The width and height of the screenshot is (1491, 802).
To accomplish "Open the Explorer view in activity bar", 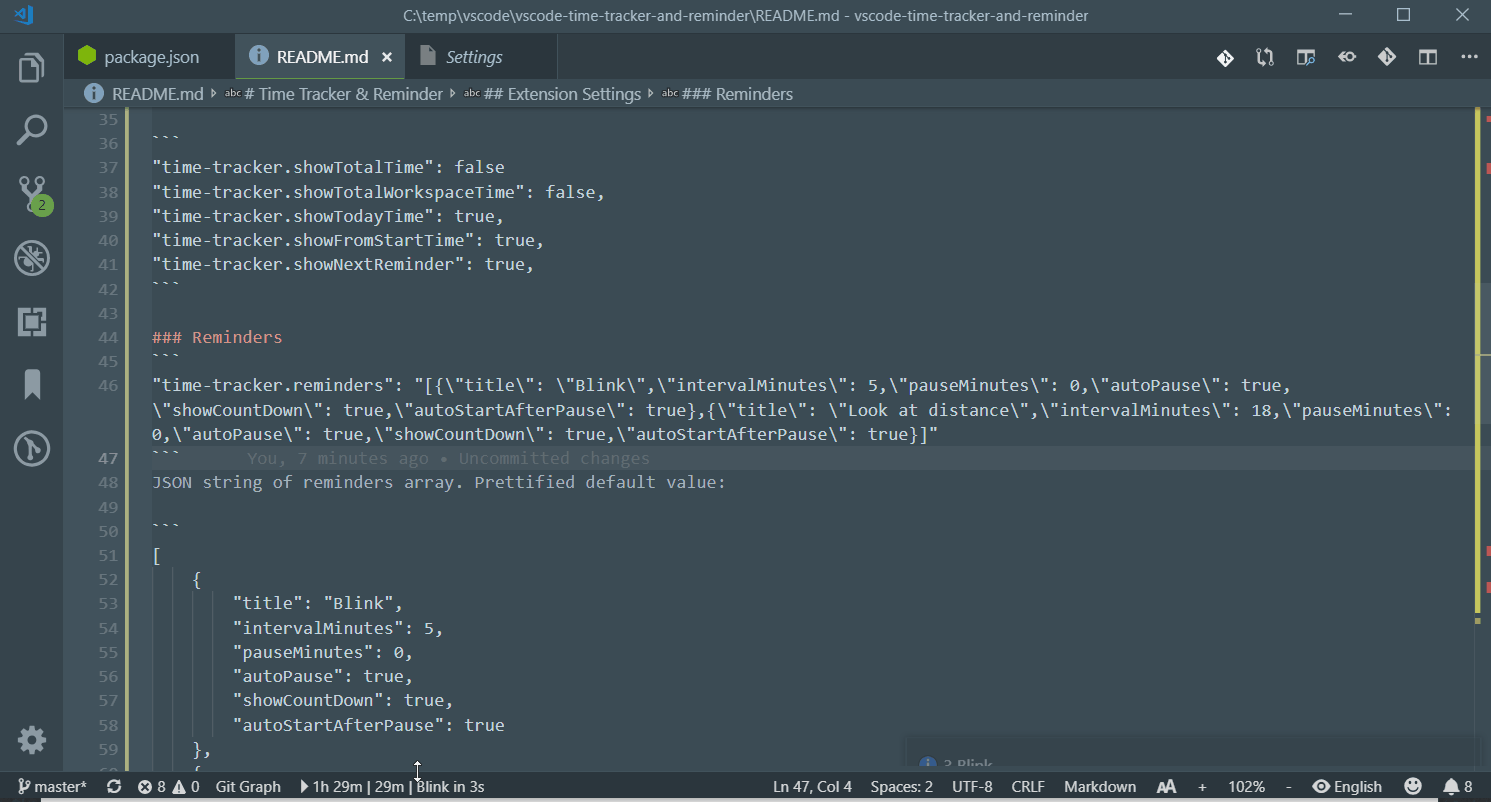I will (32, 69).
